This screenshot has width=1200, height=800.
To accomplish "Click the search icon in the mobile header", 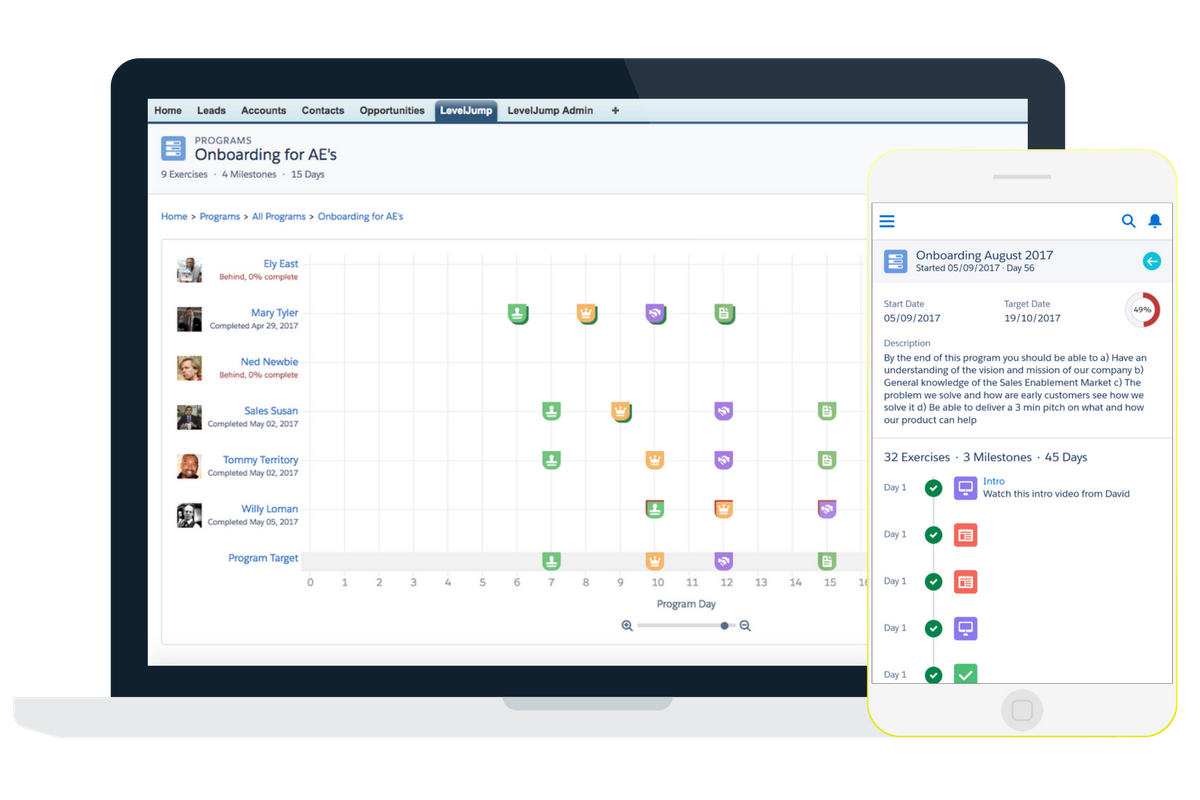I will [x=1128, y=221].
